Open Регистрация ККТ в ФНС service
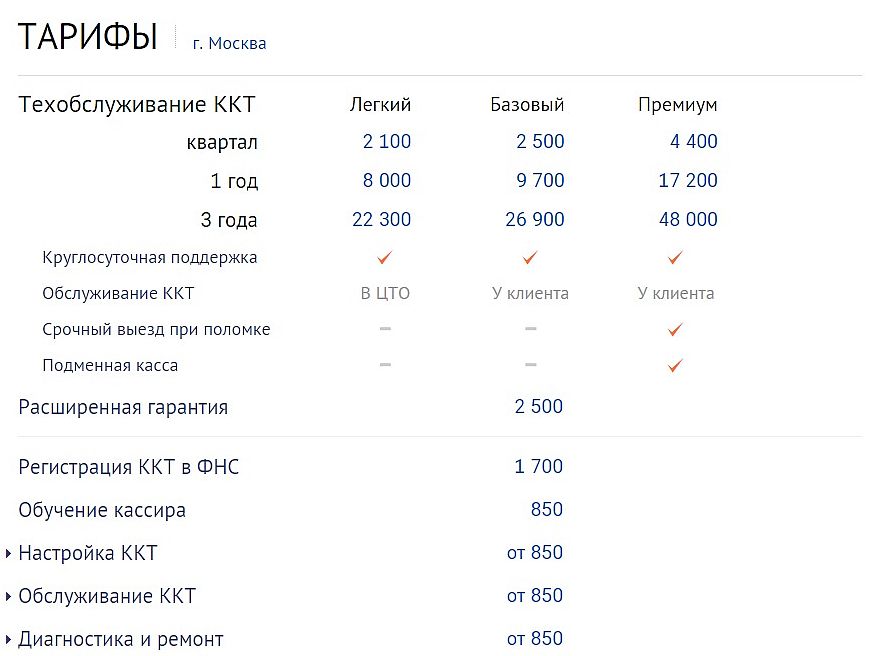 pos(129,467)
